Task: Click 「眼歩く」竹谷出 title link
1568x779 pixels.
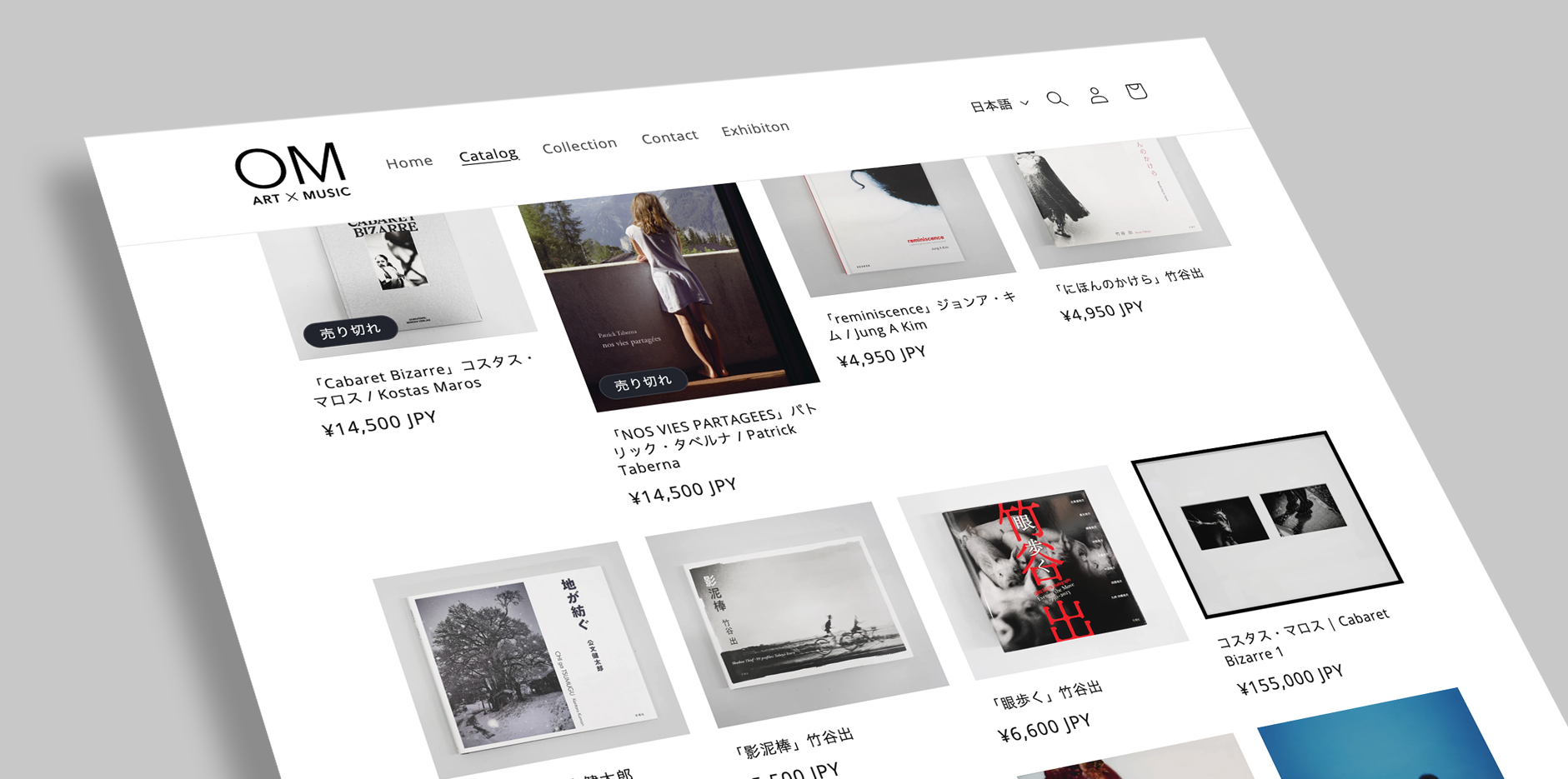Action: point(1047,695)
